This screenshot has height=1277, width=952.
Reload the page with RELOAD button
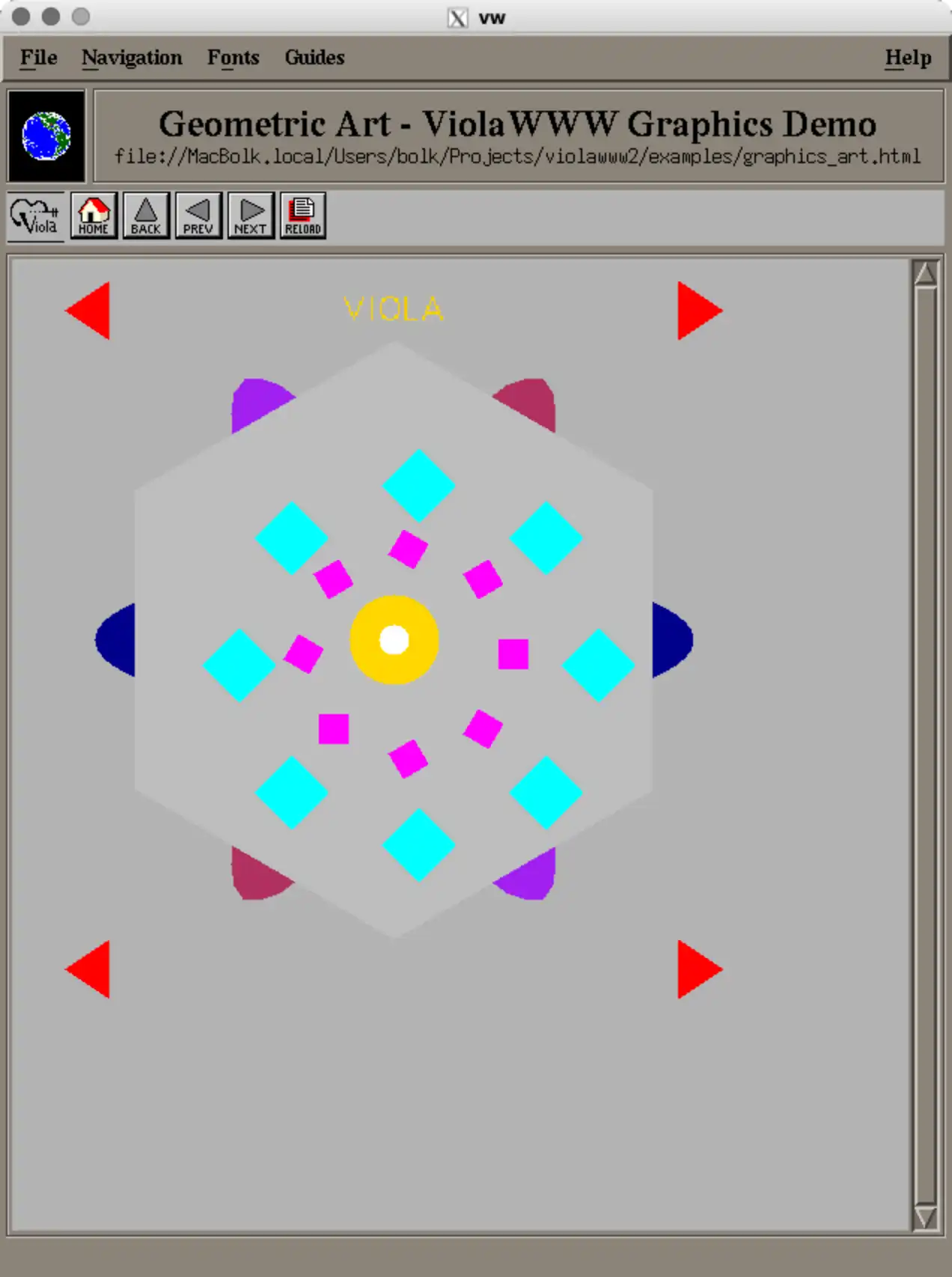pyautogui.click(x=303, y=216)
